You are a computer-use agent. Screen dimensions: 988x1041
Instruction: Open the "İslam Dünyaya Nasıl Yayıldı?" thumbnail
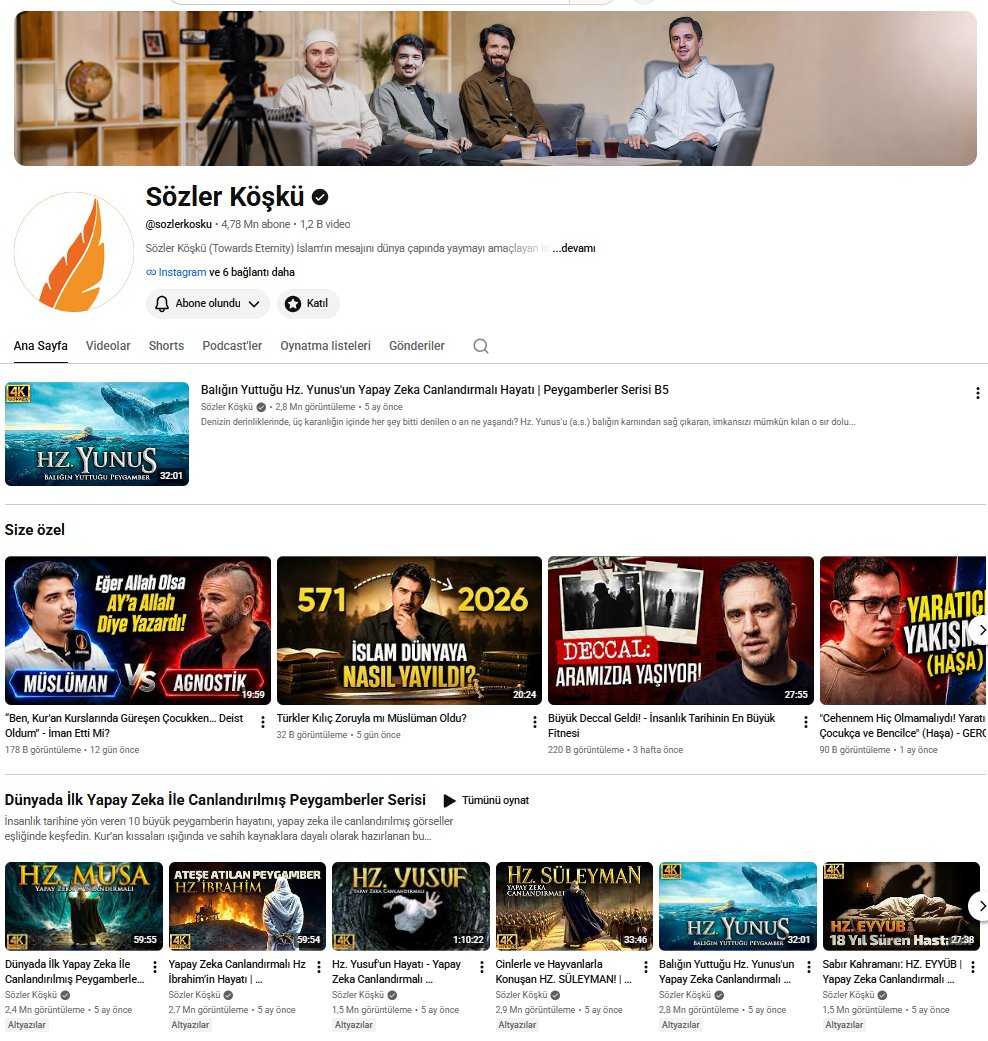coord(409,630)
